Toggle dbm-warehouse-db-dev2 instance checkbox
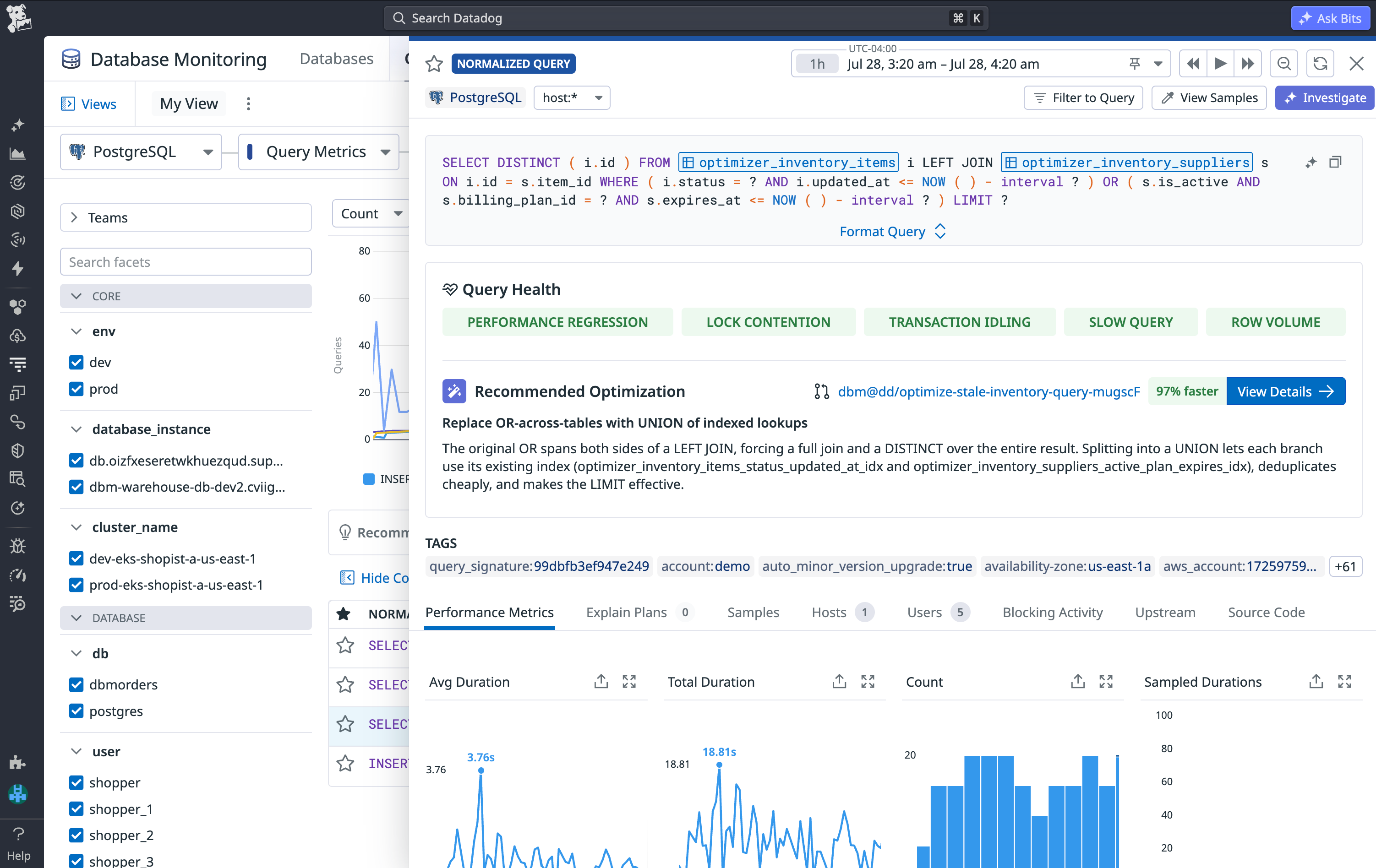Image resolution: width=1376 pixels, height=868 pixels. tap(76, 487)
